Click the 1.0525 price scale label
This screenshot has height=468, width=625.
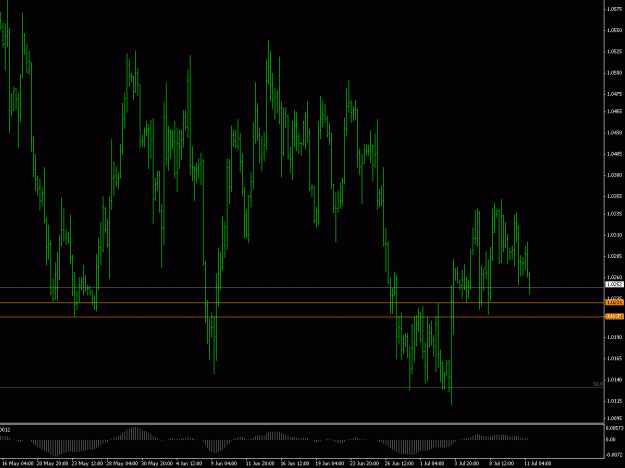click(614, 51)
